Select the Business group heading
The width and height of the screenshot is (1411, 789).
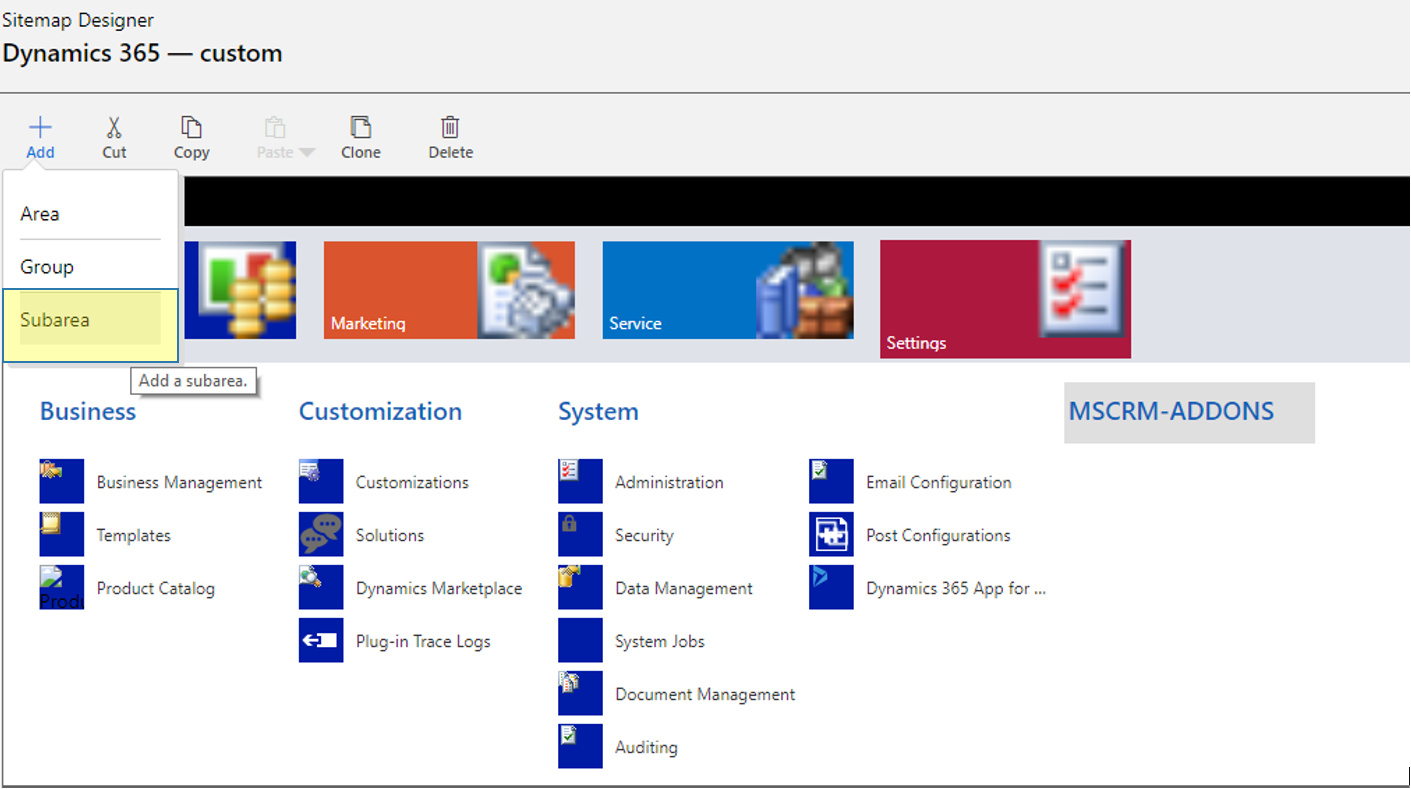88,411
